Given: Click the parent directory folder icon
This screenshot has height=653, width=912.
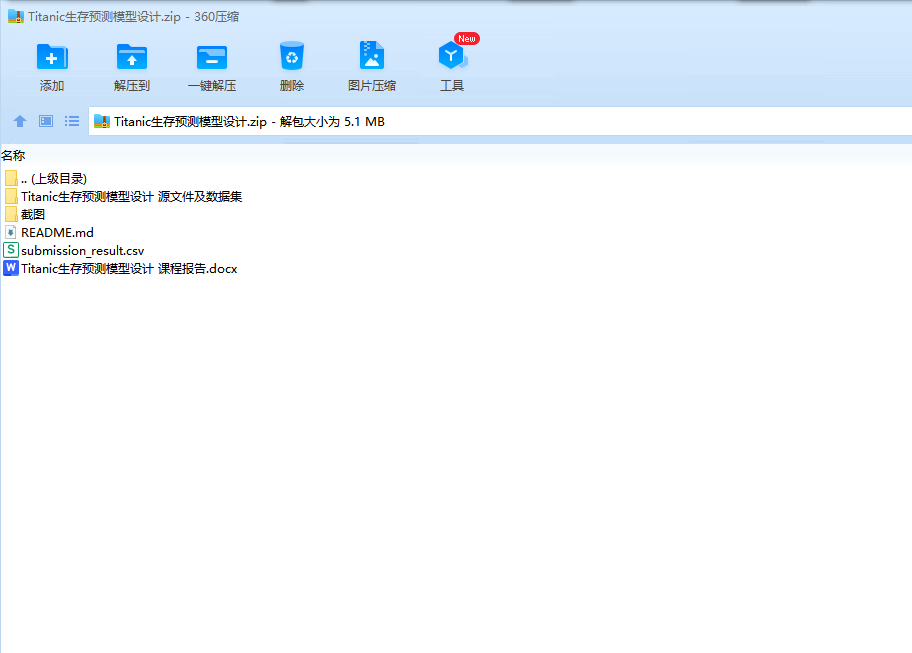Looking at the screenshot, I should pos(11,178).
